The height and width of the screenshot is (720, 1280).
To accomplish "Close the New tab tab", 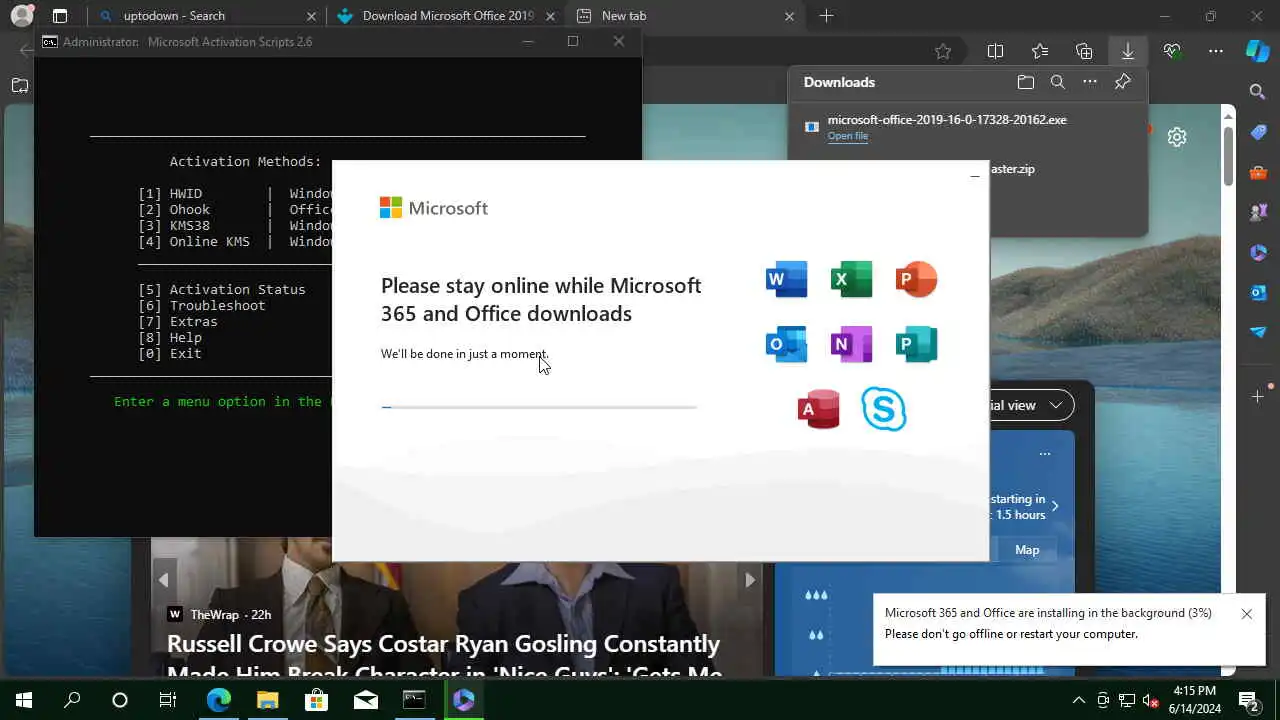I will click(x=789, y=16).
